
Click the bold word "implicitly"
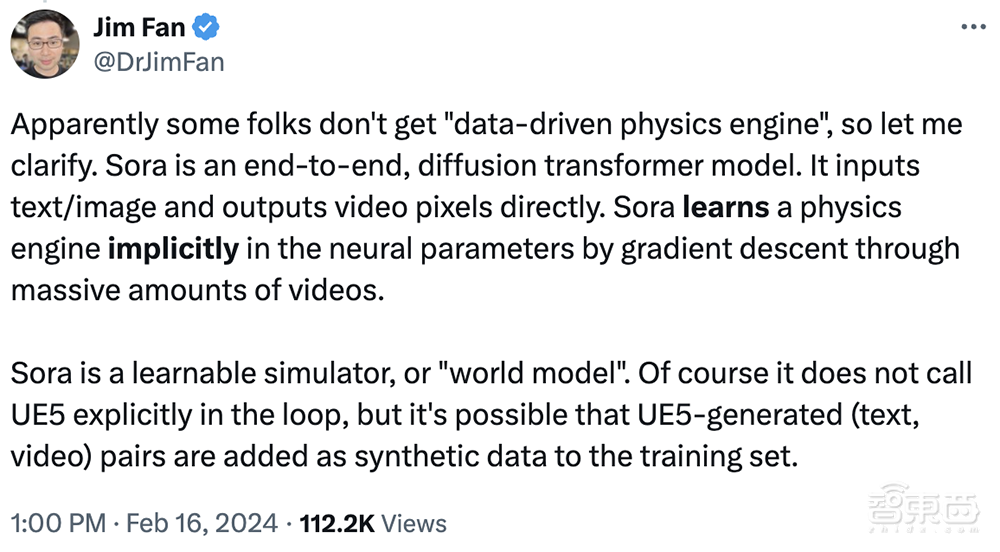[x=173, y=249]
